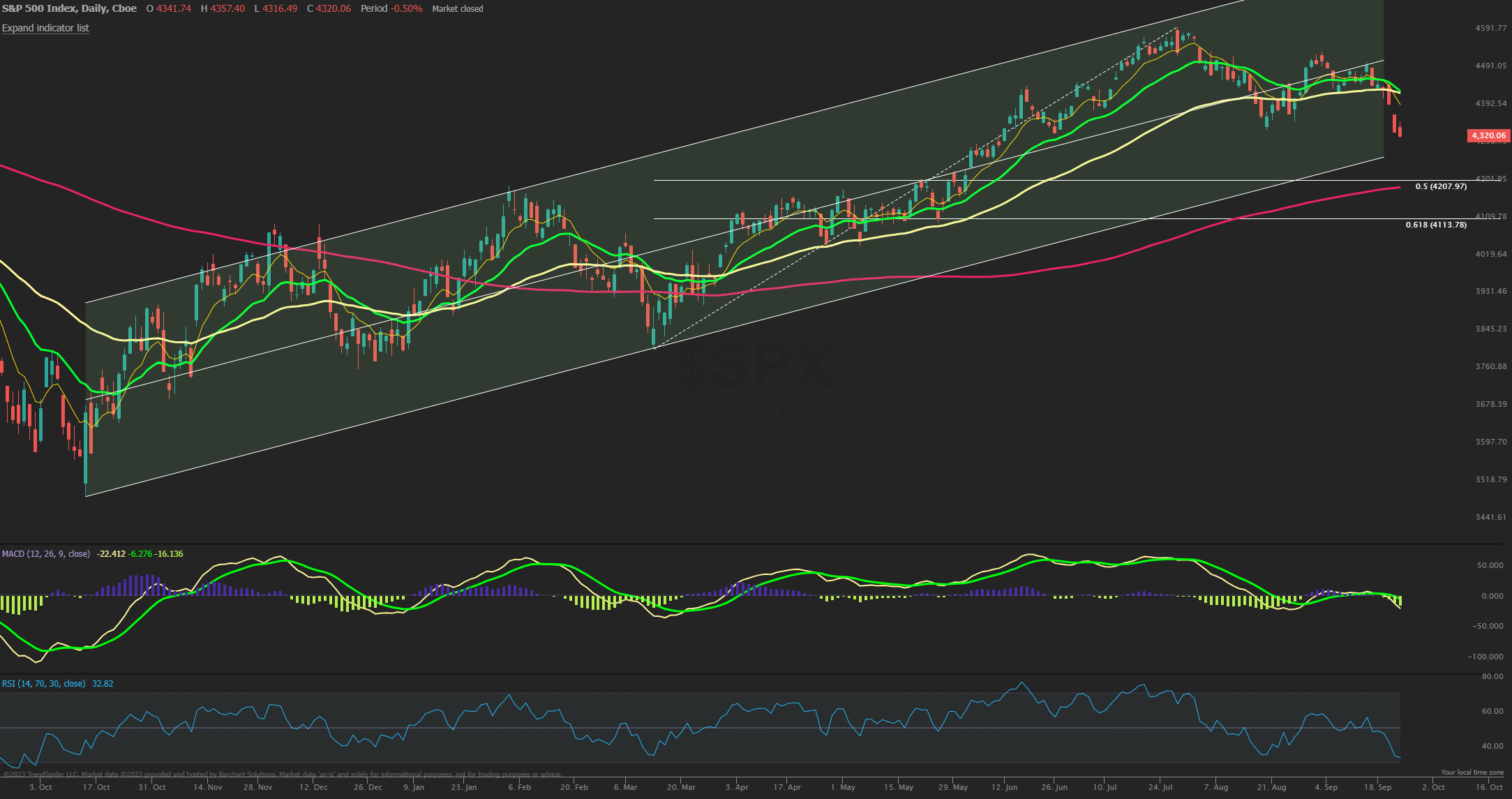Image resolution: width=1512 pixels, height=799 pixels.
Task: Click the 4019.64 price axis label
Action: pos(1491,254)
